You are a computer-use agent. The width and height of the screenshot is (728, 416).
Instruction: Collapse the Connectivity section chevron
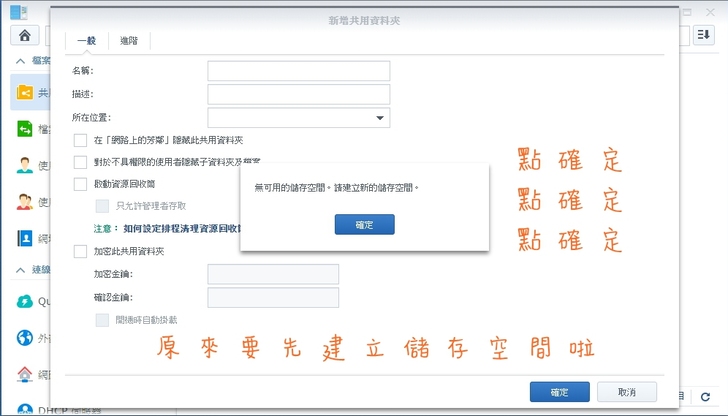click(x=20, y=270)
